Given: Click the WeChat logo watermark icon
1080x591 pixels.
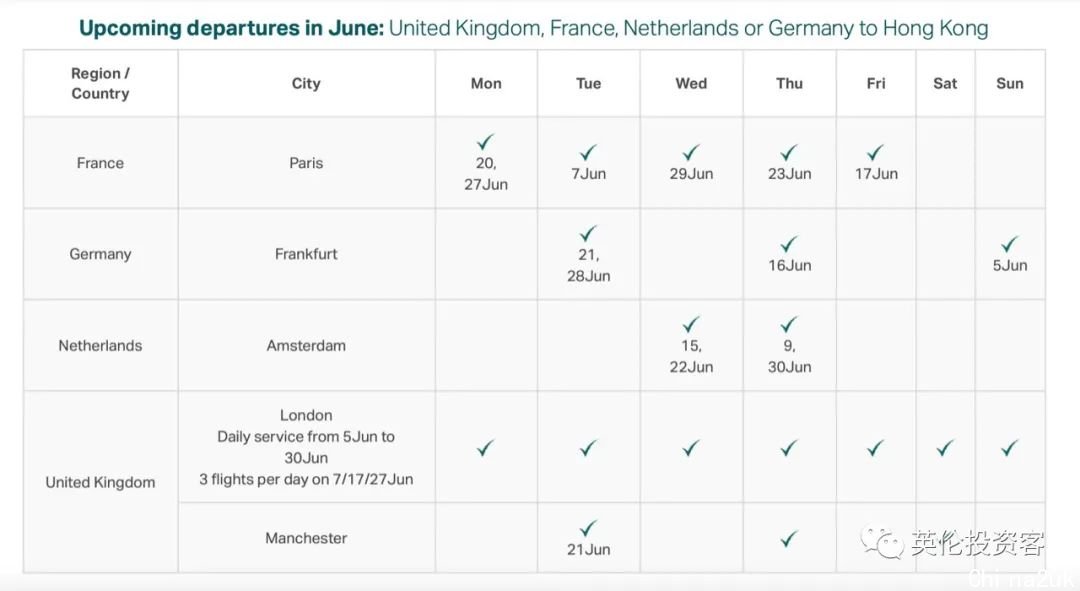Looking at the screenshot, I should (x=882, y=542).
